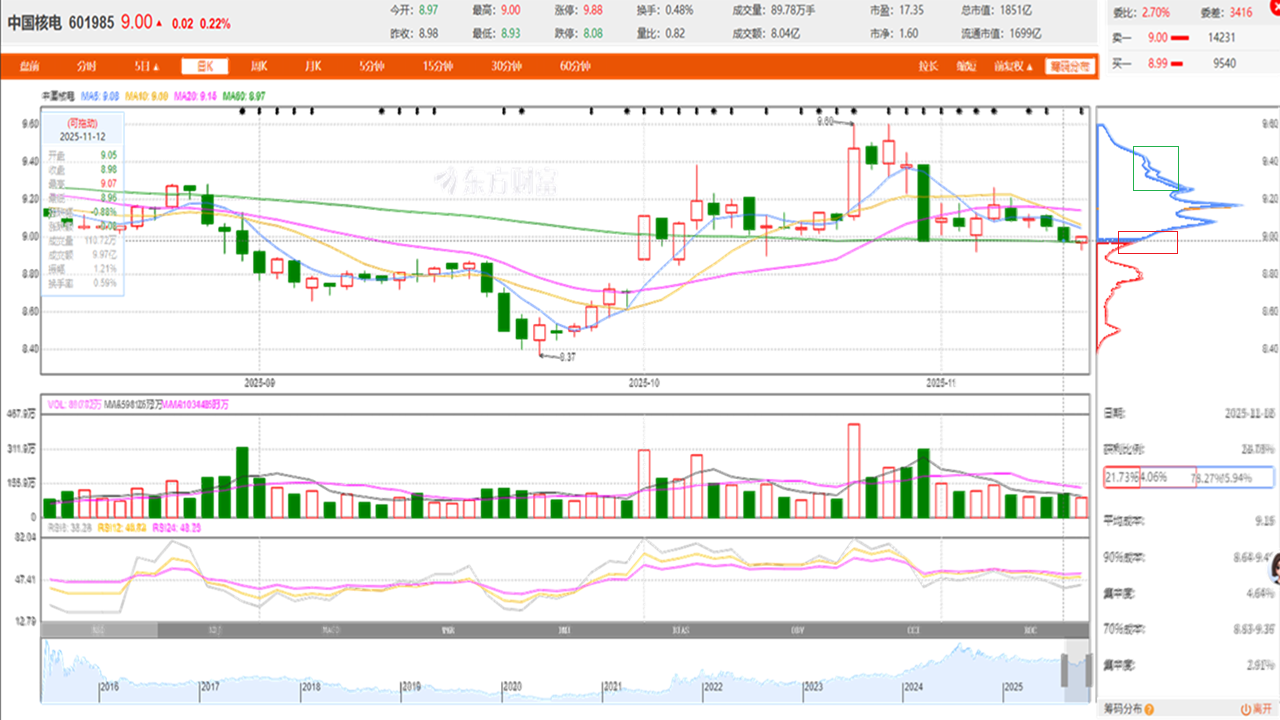Select the 日K chart tab
Screen dimensions: 1280x720
205,67
